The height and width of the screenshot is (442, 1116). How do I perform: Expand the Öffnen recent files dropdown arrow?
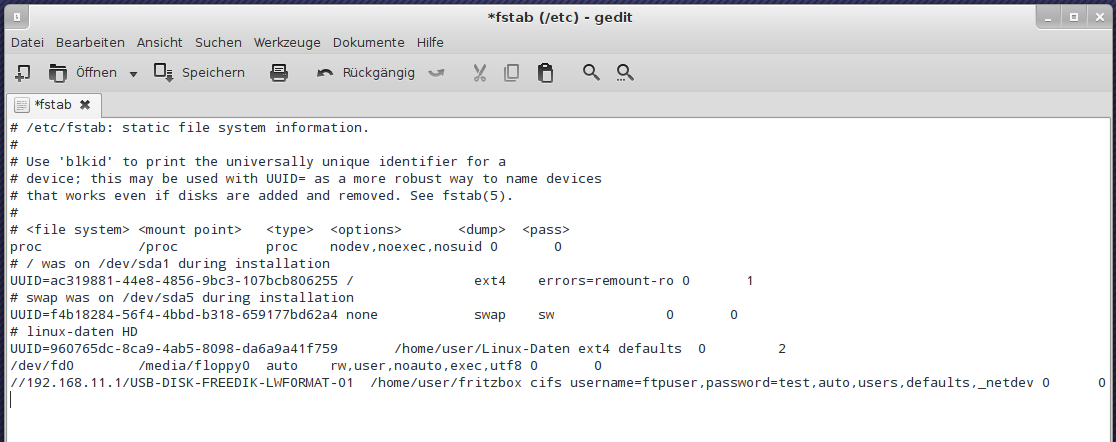(x=133, y=74)
